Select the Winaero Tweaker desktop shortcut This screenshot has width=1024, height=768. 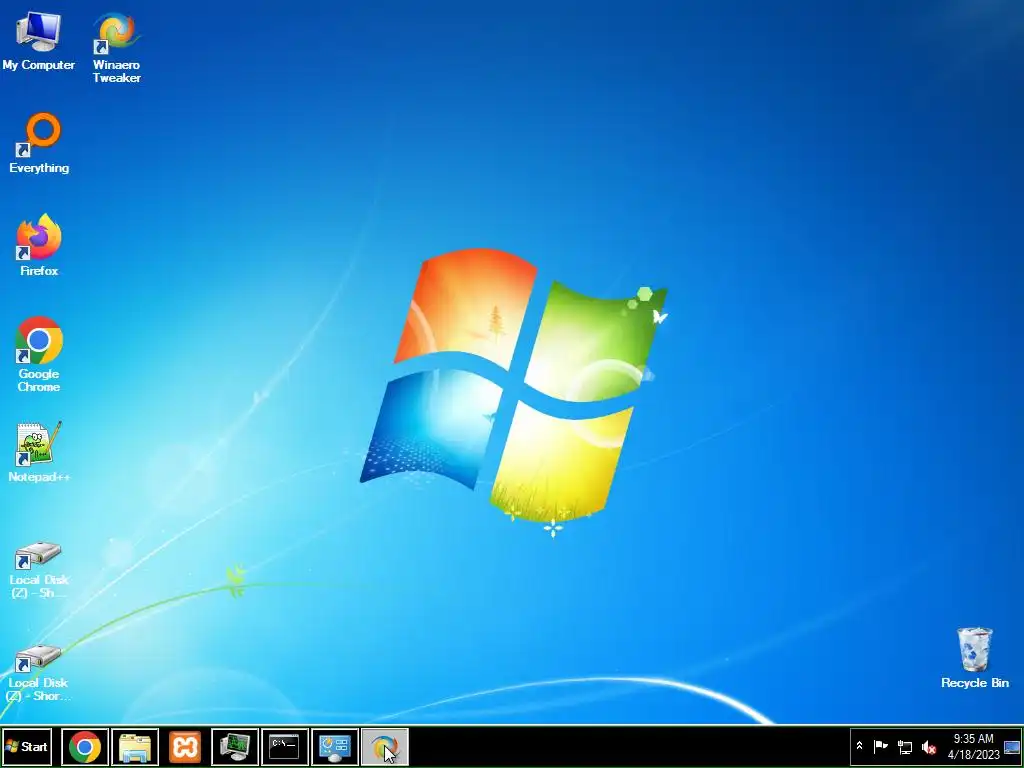116,47
